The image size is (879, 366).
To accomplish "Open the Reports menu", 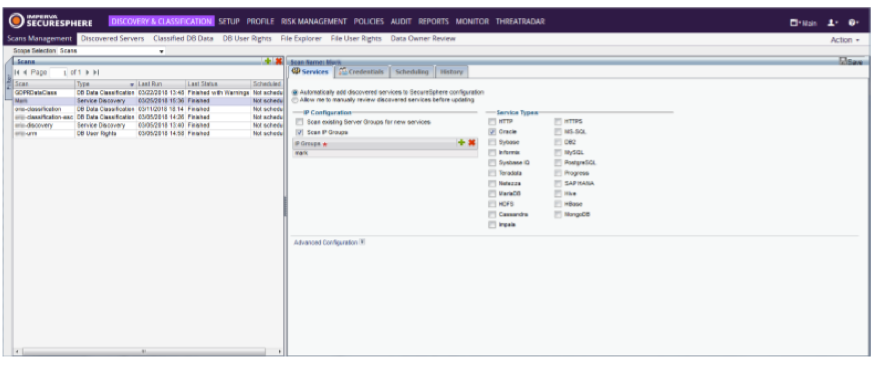I will tap(433, 21).
